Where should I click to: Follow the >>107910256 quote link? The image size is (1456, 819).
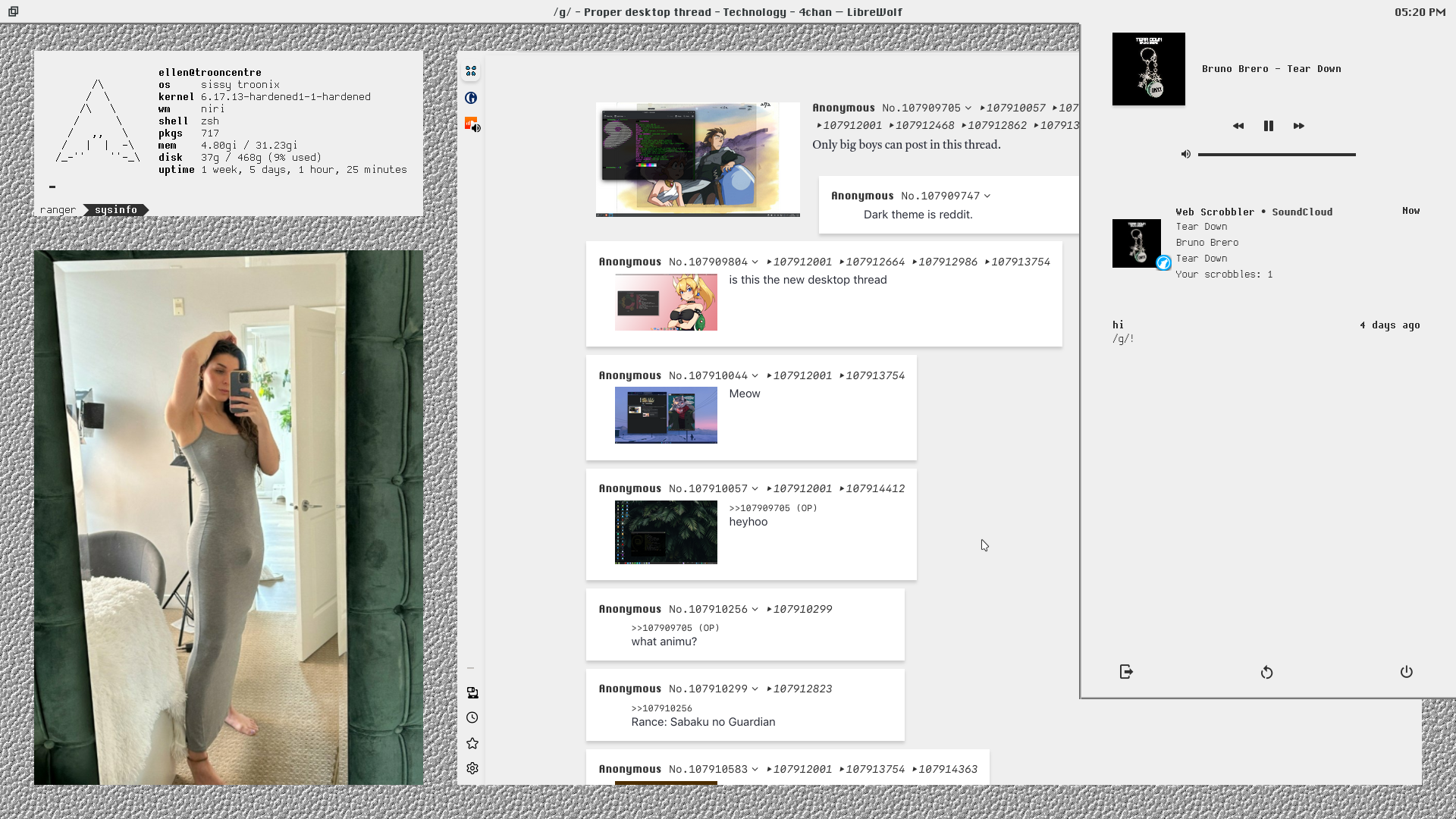pos(661,708)
